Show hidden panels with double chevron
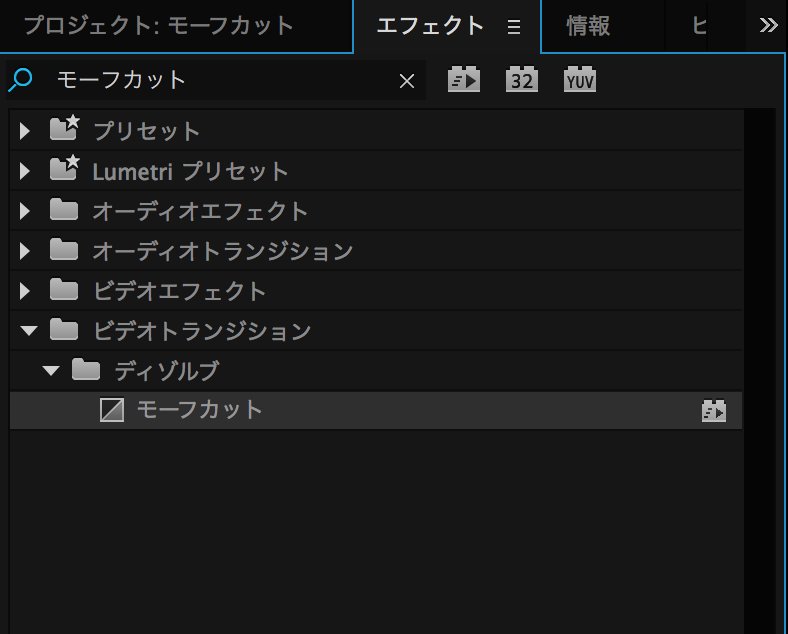This screenshot has height=634, width=788. pos(768,26)
